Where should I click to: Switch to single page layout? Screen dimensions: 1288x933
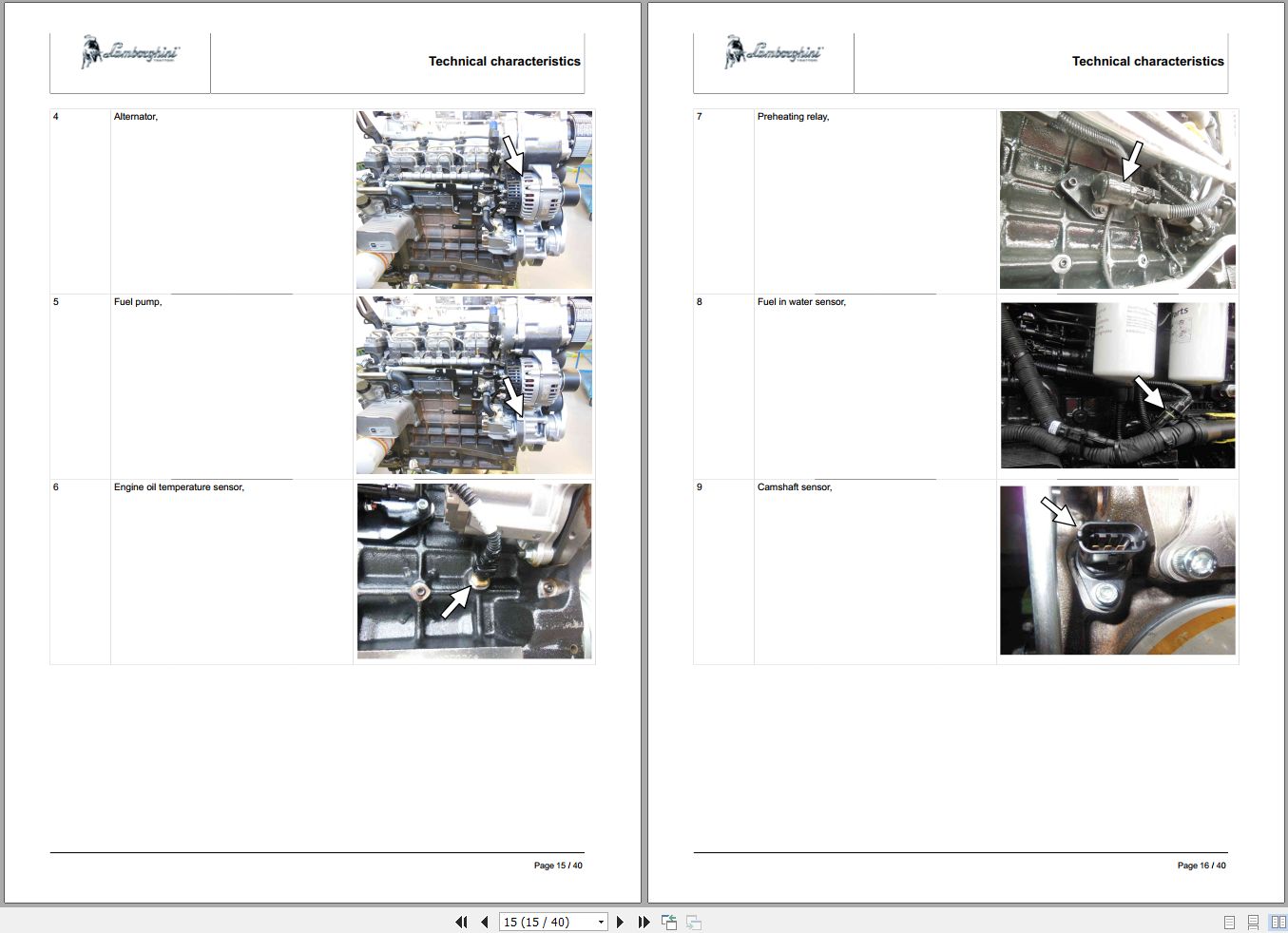click(1229, 922)
